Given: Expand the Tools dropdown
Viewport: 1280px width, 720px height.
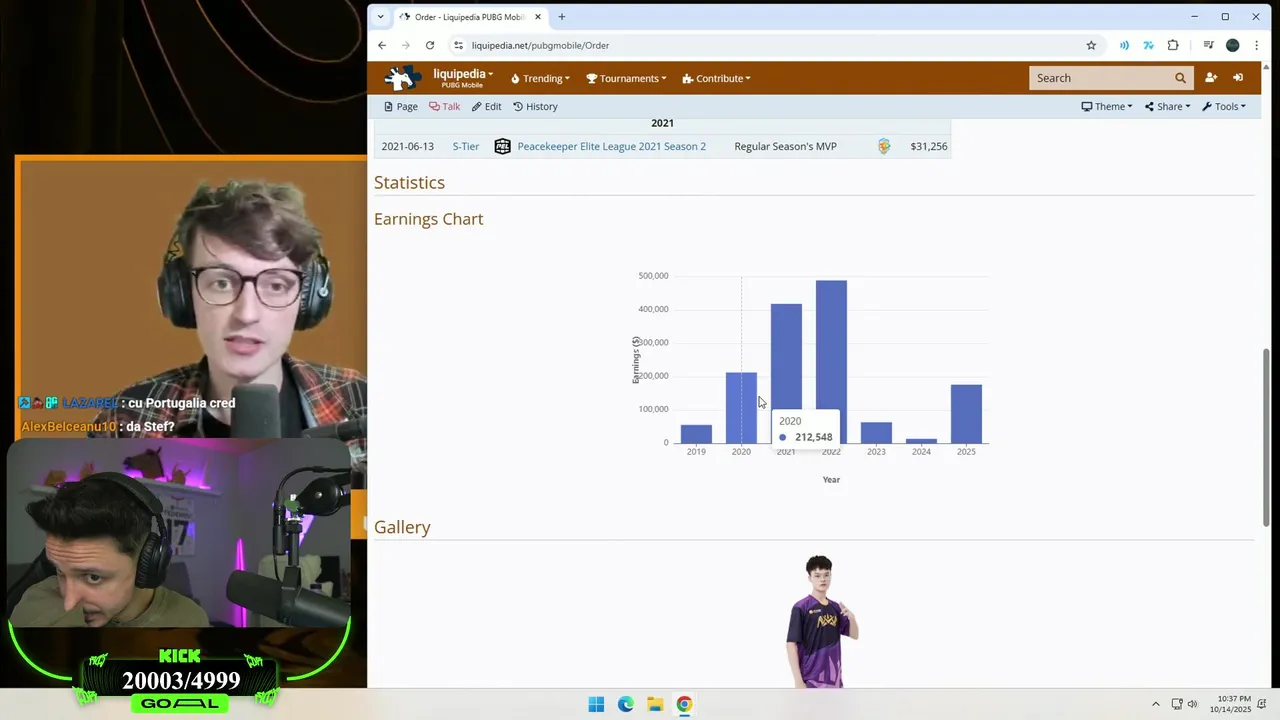Looking at the screenshot, I should pos(1224,106).
